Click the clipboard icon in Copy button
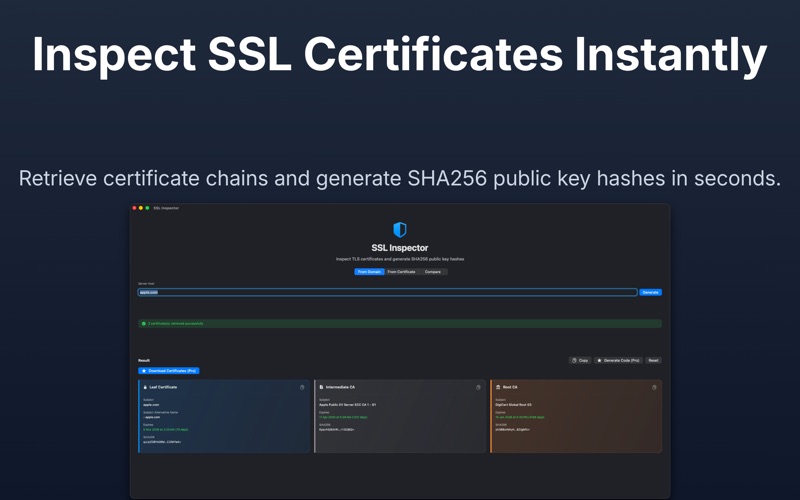 point(574,360)
